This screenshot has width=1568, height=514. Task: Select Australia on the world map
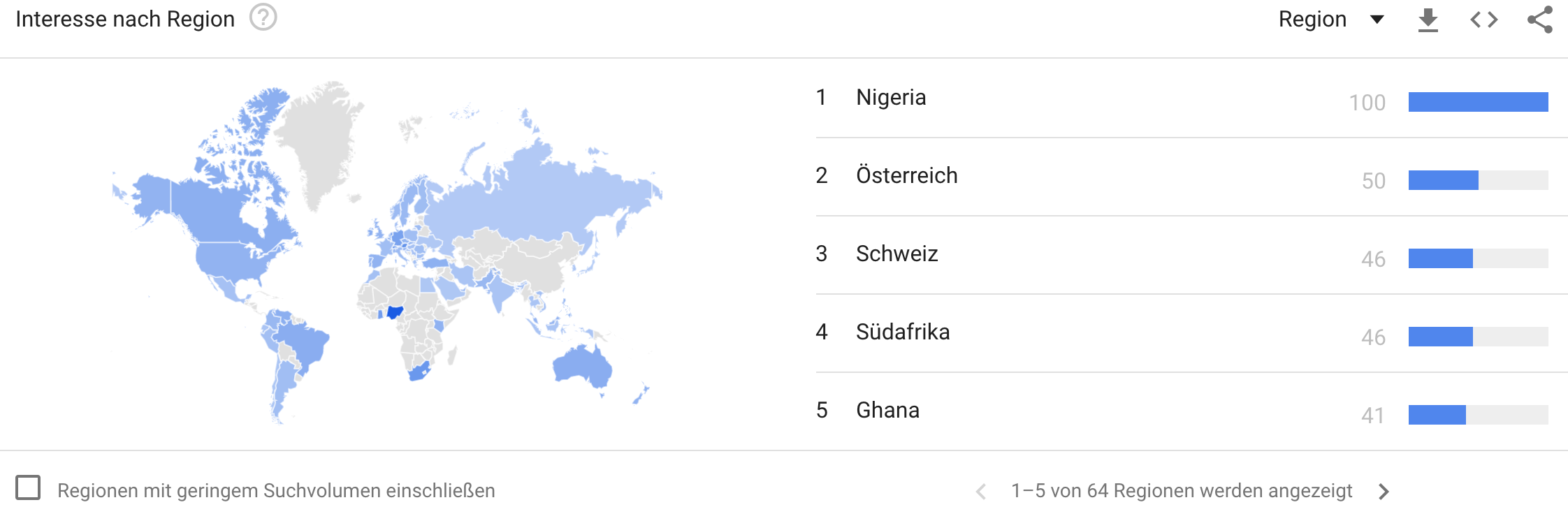coord(581,365)
